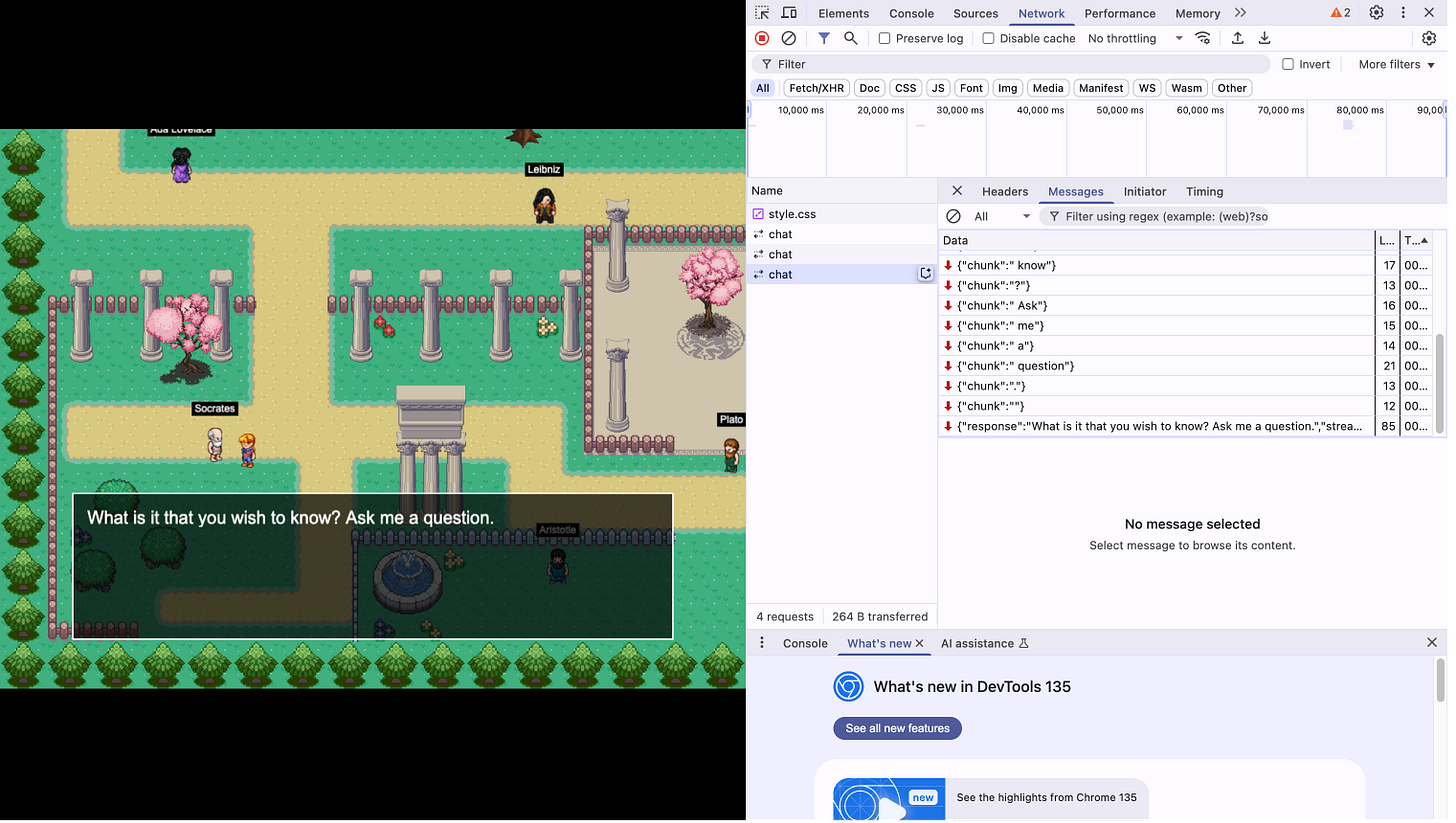The height and width of the screenshot is (823, 1456).
Task: Export HAR file download icon
Action: (1264, 38)
